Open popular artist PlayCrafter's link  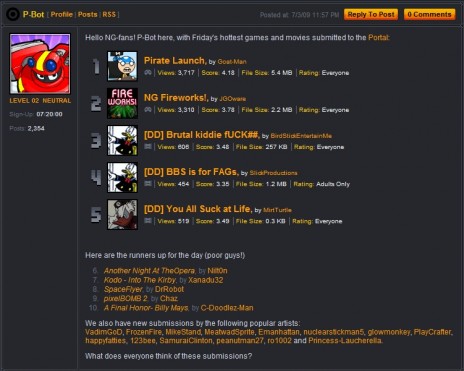tap(432, 332)
